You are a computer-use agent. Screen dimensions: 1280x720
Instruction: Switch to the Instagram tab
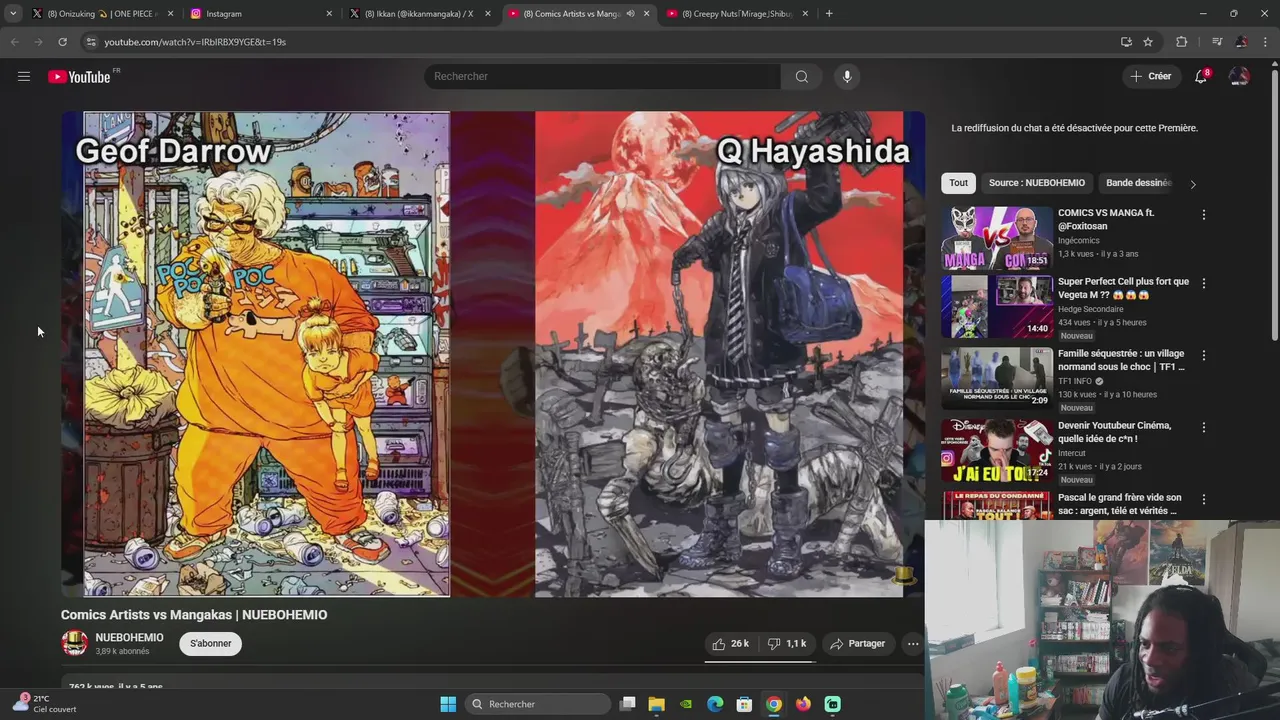click(260, 14)
